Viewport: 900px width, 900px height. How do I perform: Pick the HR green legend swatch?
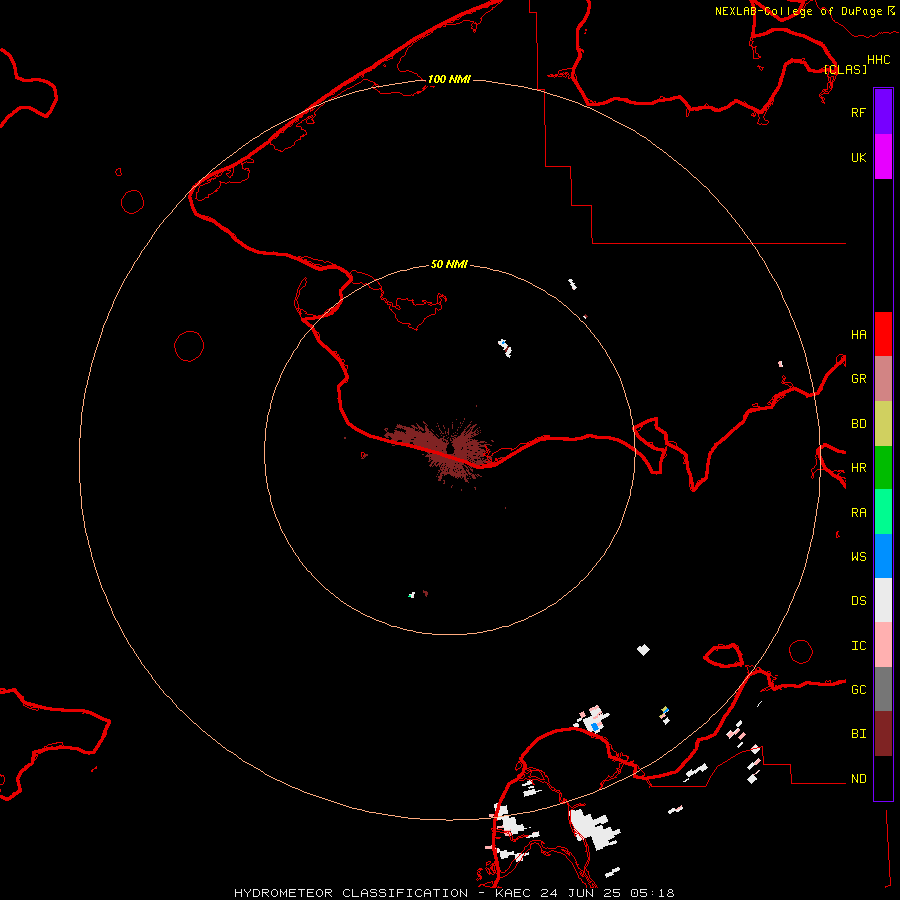click(x=883, y=468)
